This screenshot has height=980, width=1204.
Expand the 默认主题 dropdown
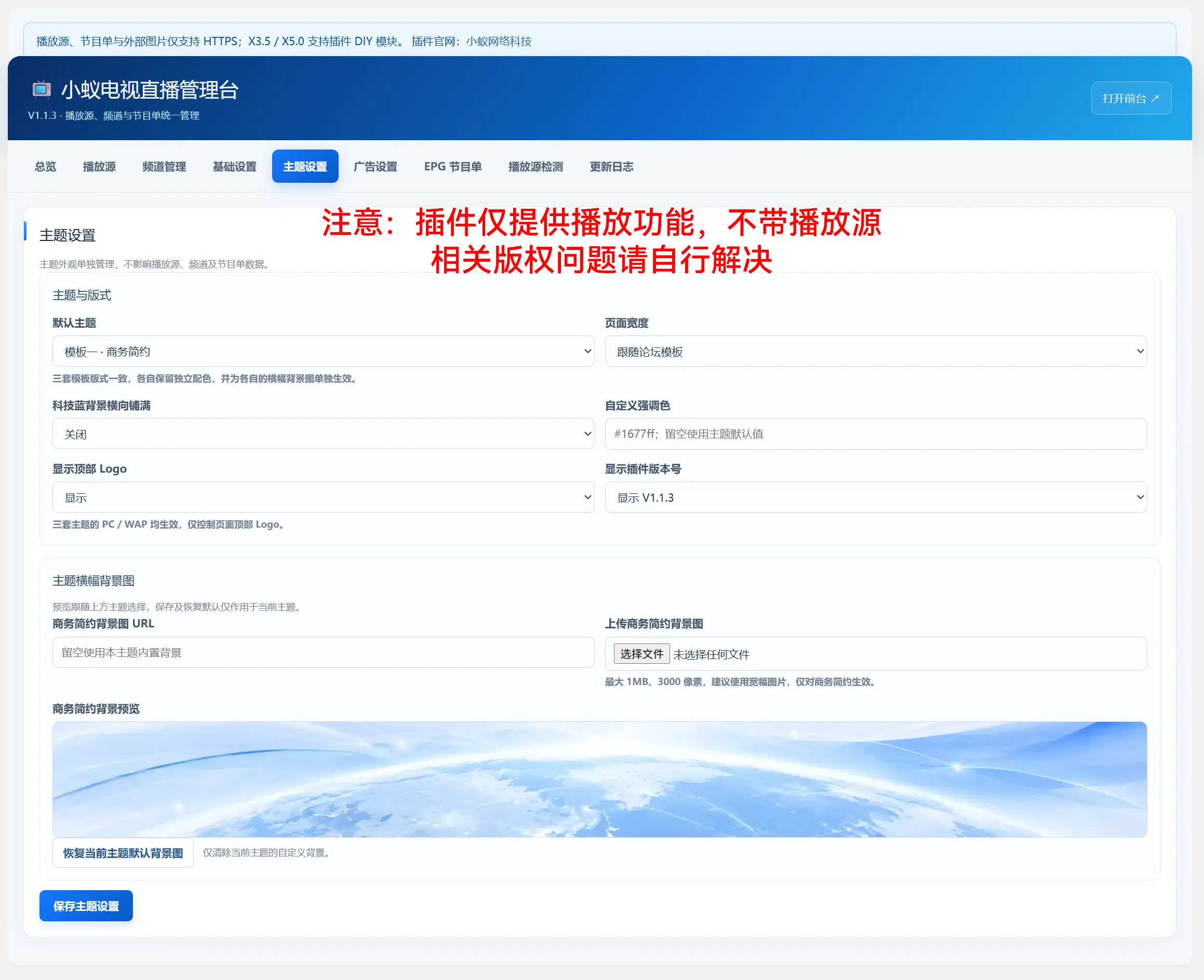(x=323, y=351)
